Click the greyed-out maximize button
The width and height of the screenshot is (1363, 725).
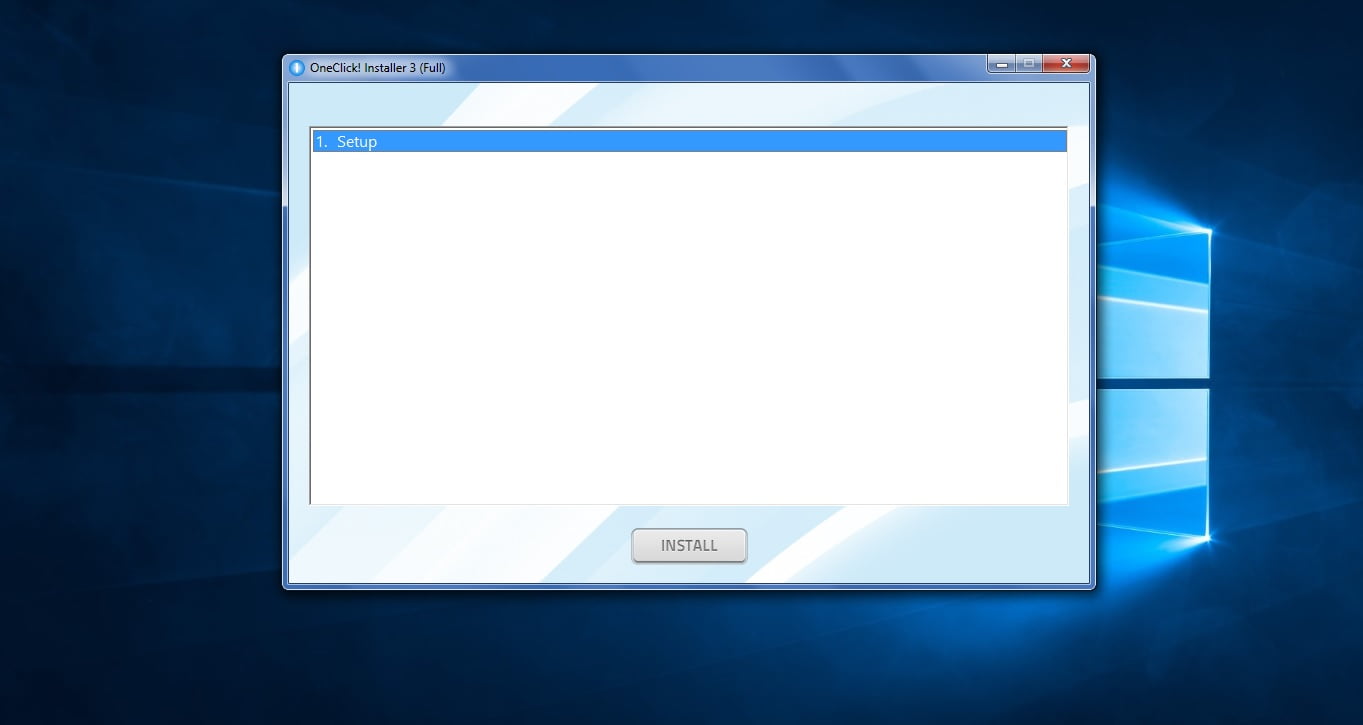pyautogui.click(x=1028, y=65)
